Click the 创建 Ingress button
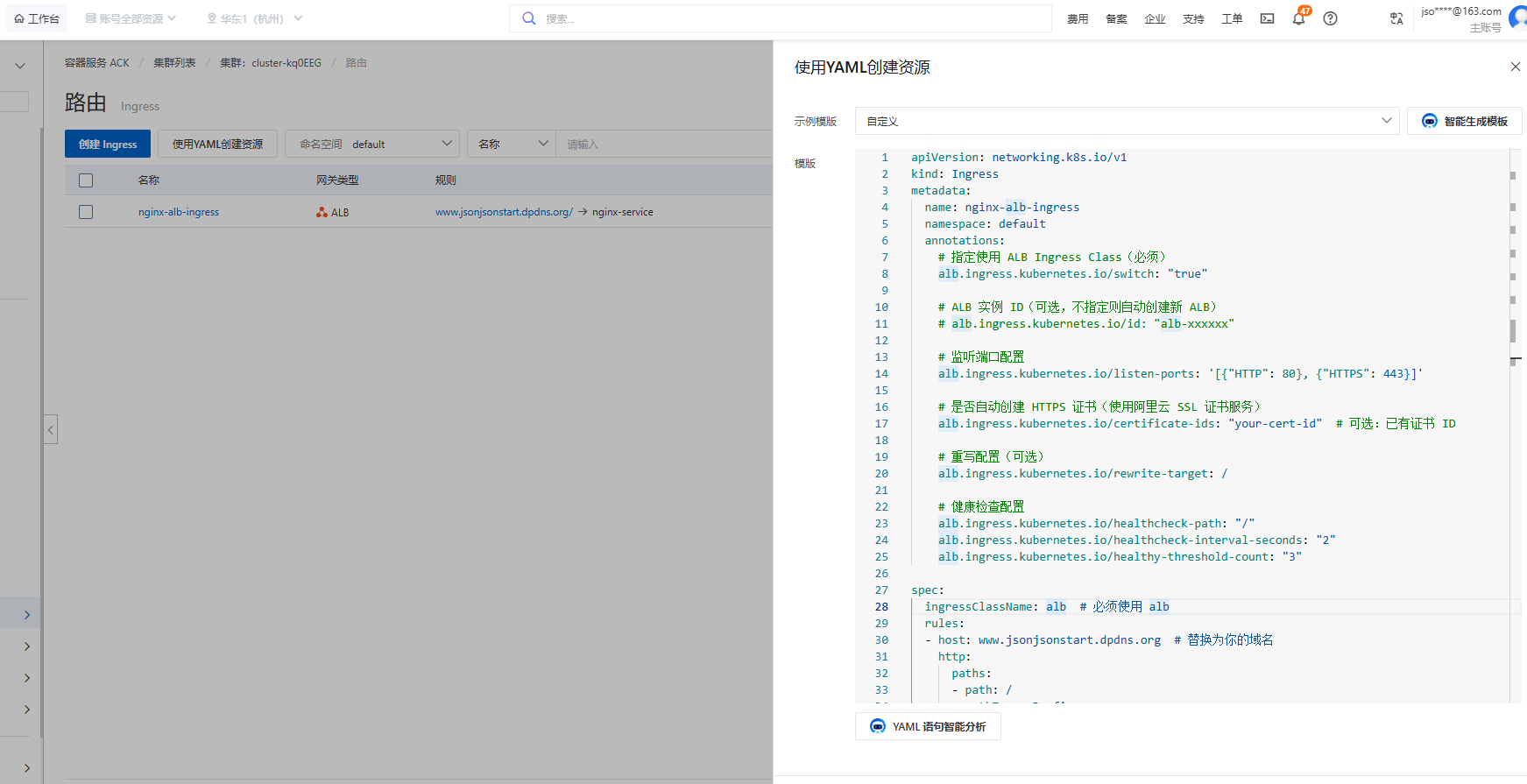Screen dimensions: 1527x784 (108, 144)
